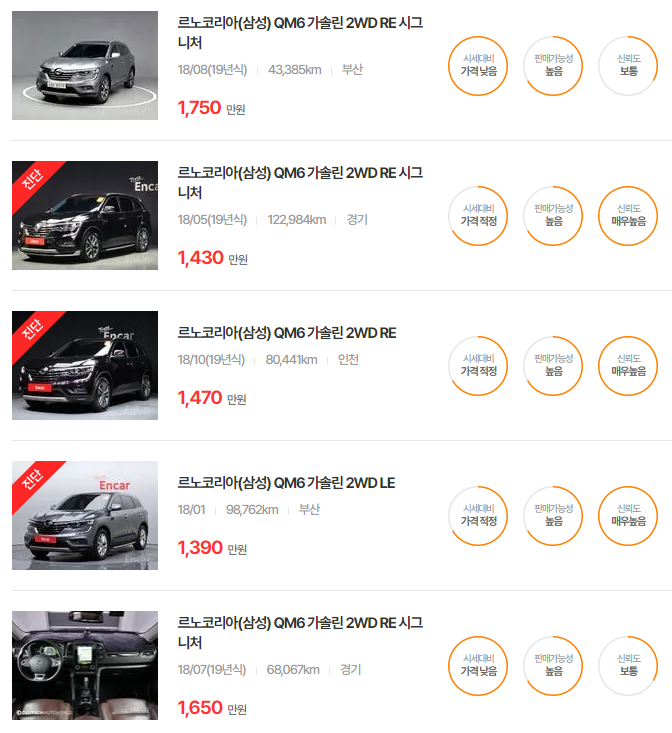The width and height of the screenshot is (672, 733).
Task: Click 판매가능성 높음 badge on 122,984km listing
Action: pos(553,216)
